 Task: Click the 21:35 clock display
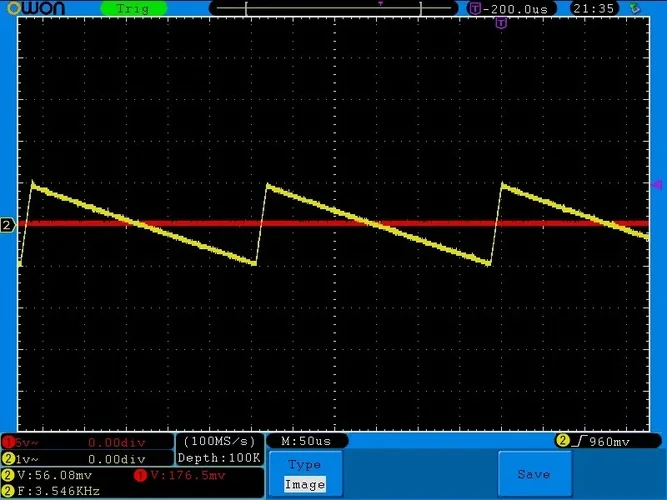pyautogui.click(x=593, y=8)
